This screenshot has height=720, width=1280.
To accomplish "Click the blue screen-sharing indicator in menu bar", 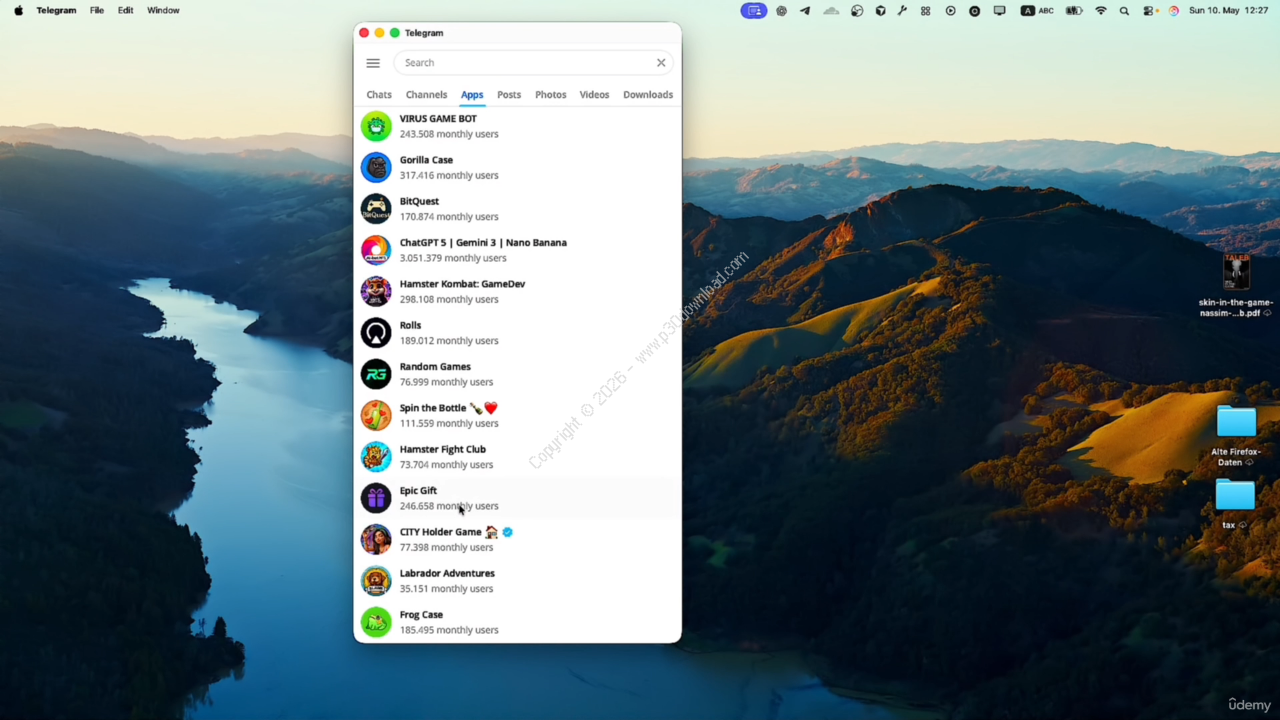I will coord(754,11).
